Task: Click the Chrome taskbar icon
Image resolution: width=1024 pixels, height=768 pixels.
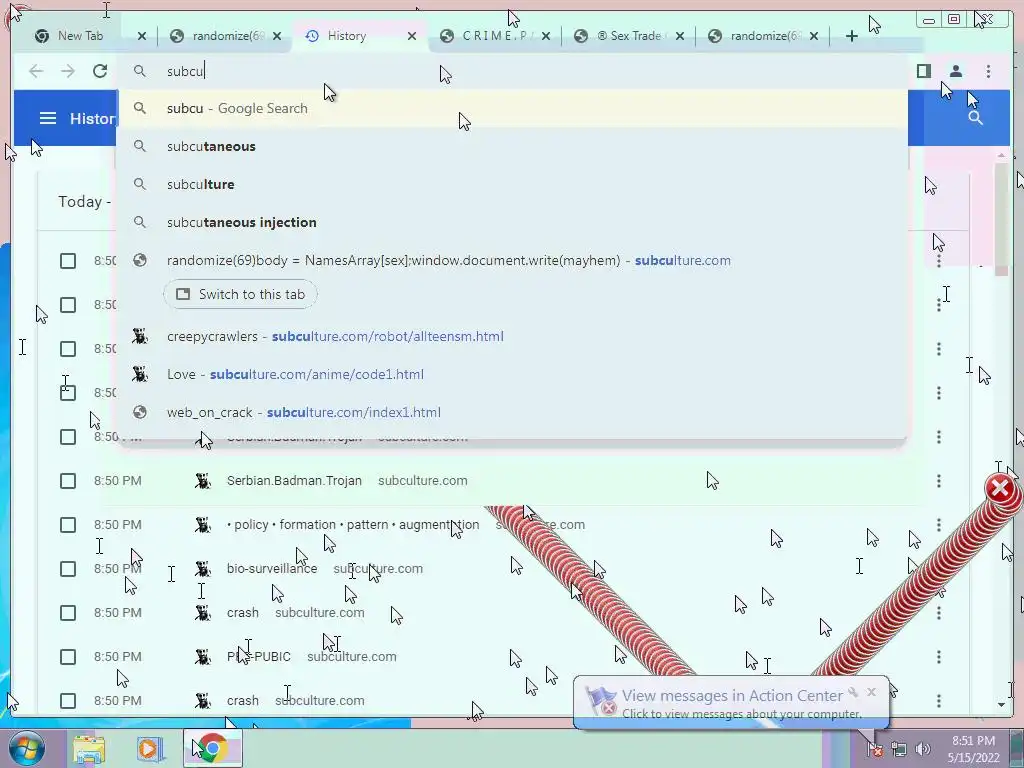Action: pyautogui.click(x=212, y=748)
